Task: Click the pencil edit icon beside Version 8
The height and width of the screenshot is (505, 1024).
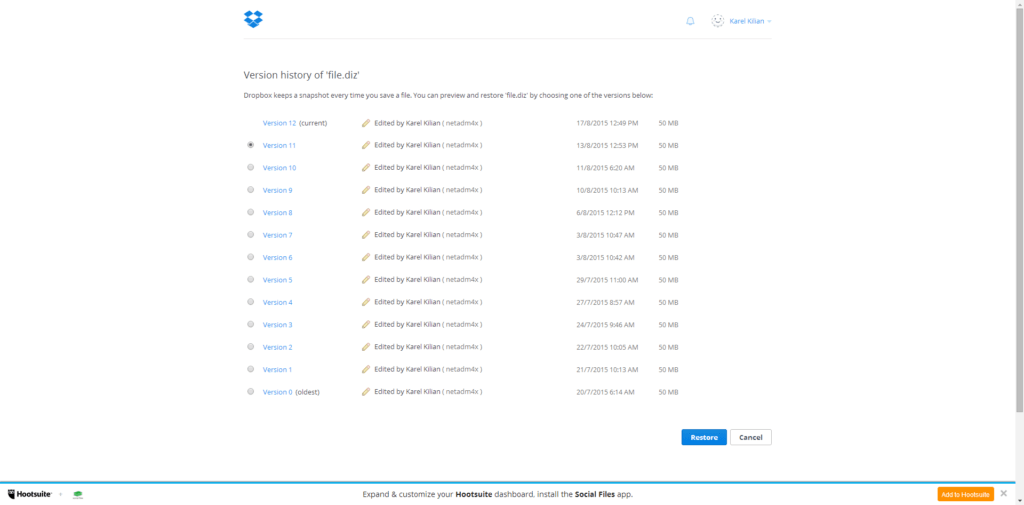Action: [366, 212]
